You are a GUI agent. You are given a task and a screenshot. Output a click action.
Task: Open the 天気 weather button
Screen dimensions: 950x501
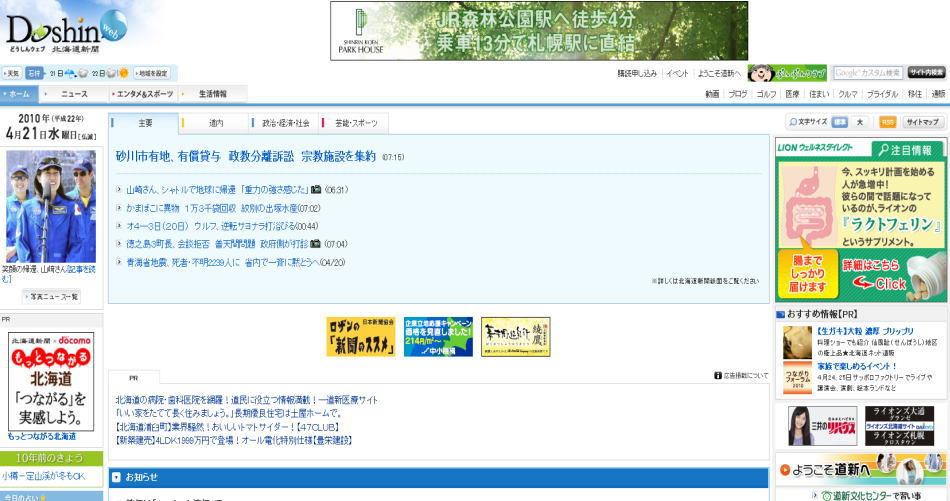coord(12,73)
